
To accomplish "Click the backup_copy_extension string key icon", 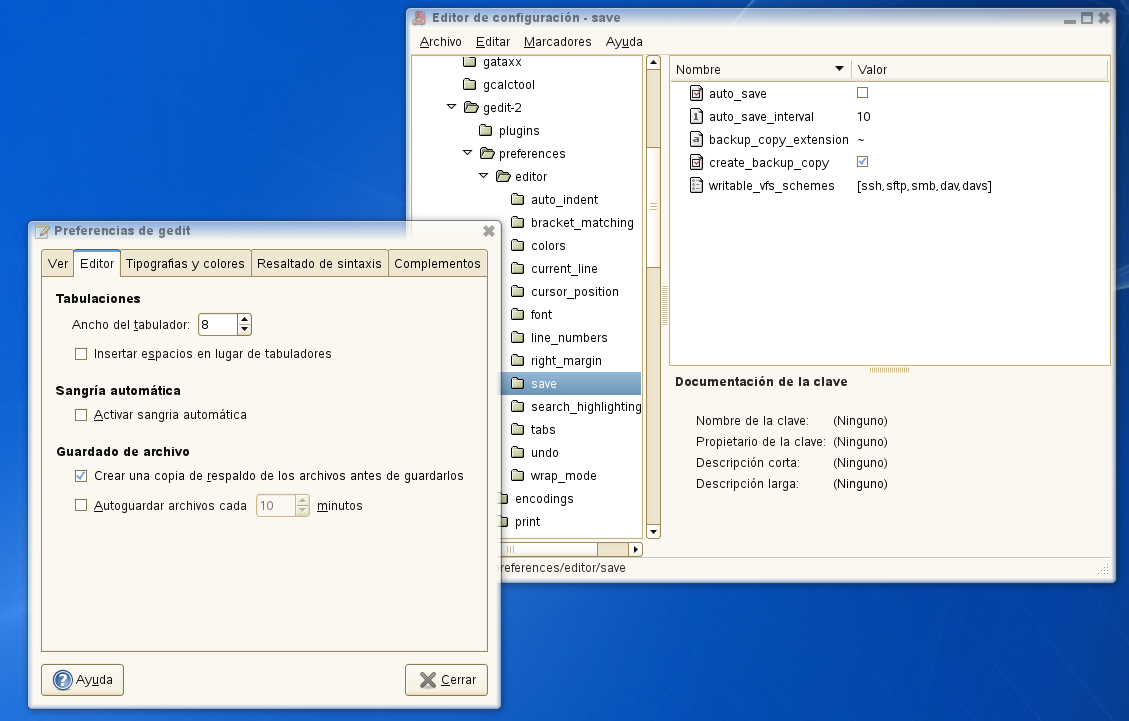I will 697,139.
